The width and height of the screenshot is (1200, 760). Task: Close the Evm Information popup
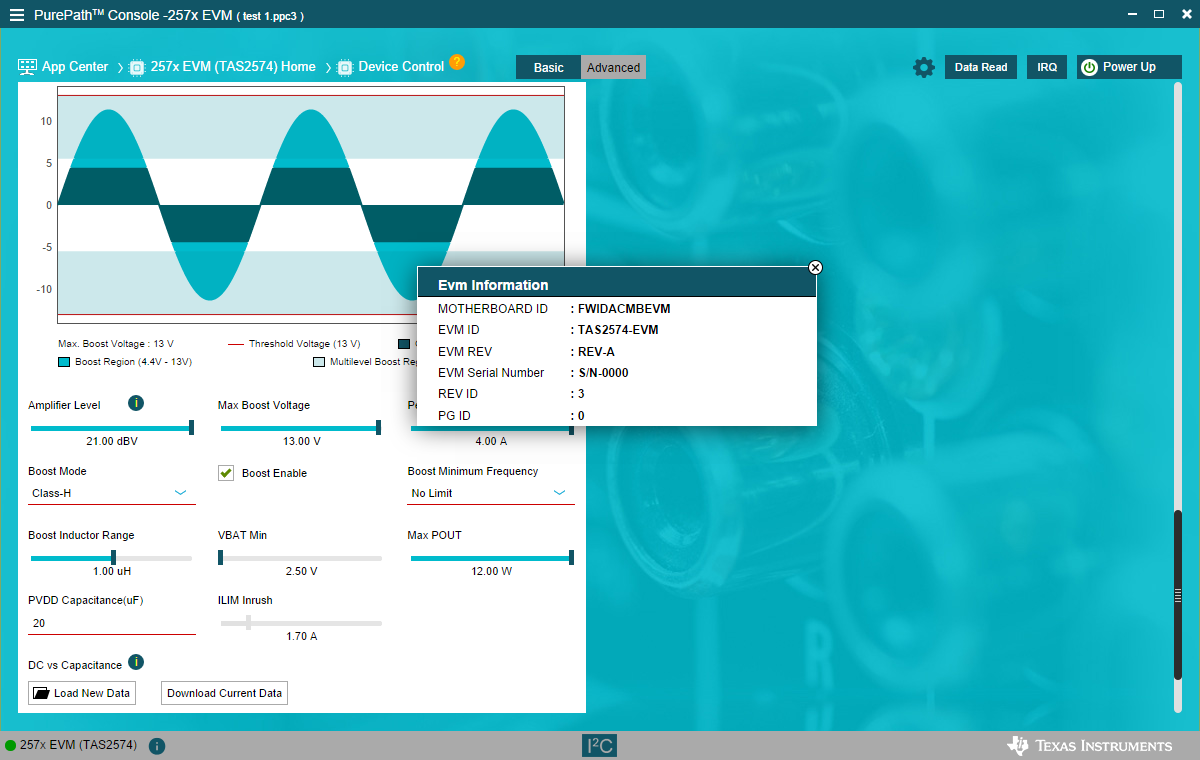815,267
